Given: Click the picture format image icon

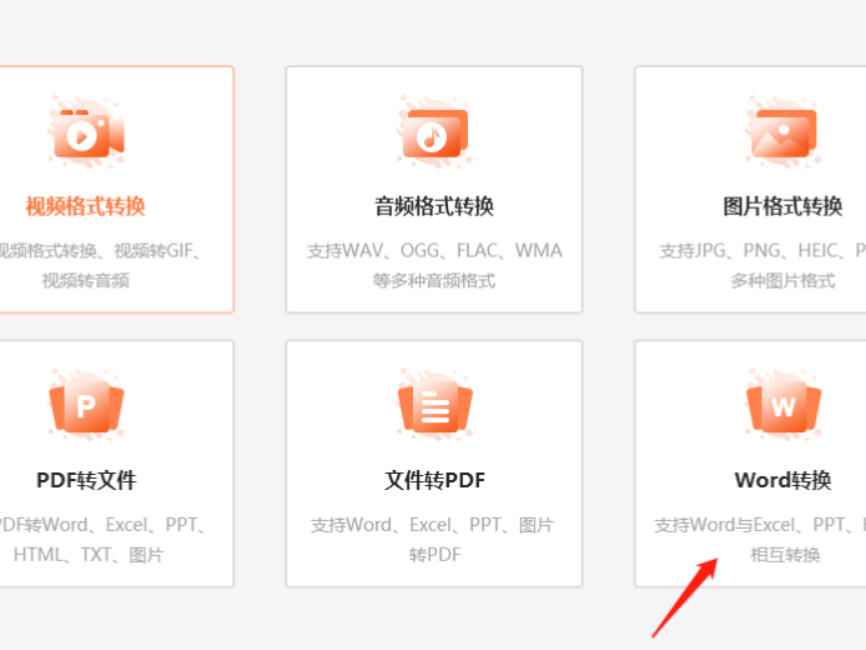Looking at the screenshot, I should pos(783,133).
